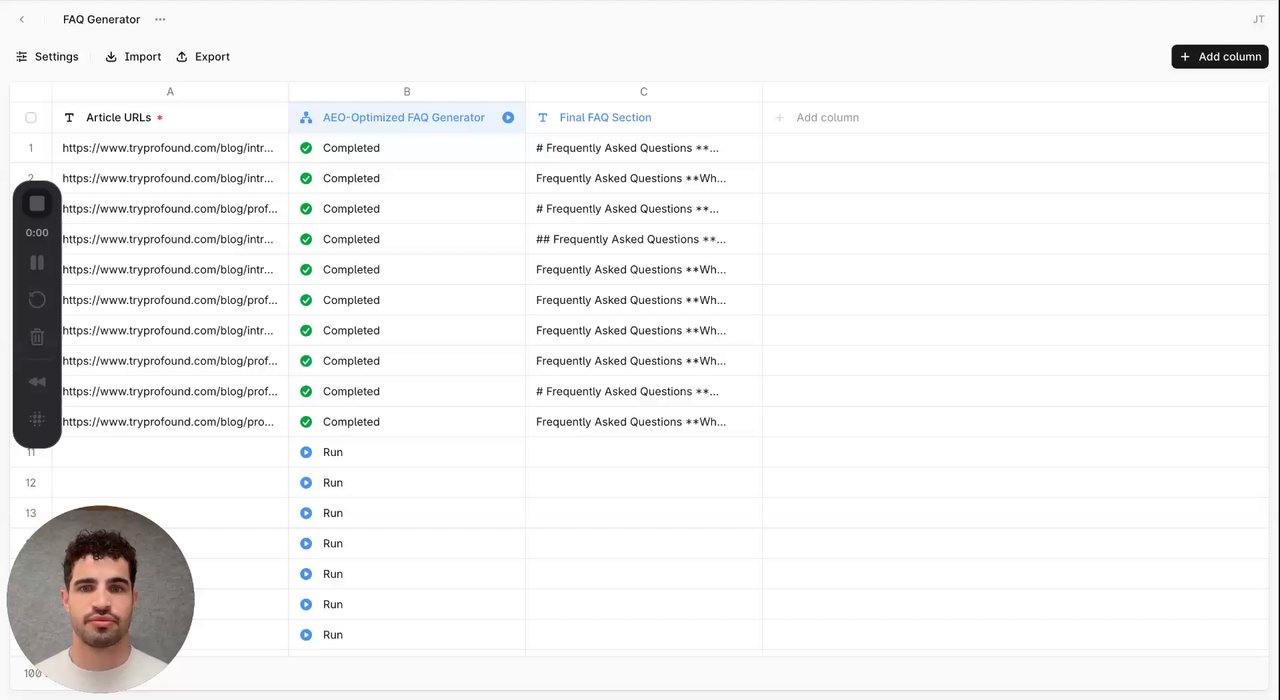The height and width of the screenshot is (700, 1280).
Task: Click the back arrow beside FAQ Generator
Action: pyautogui.click(x=22, y=19)
